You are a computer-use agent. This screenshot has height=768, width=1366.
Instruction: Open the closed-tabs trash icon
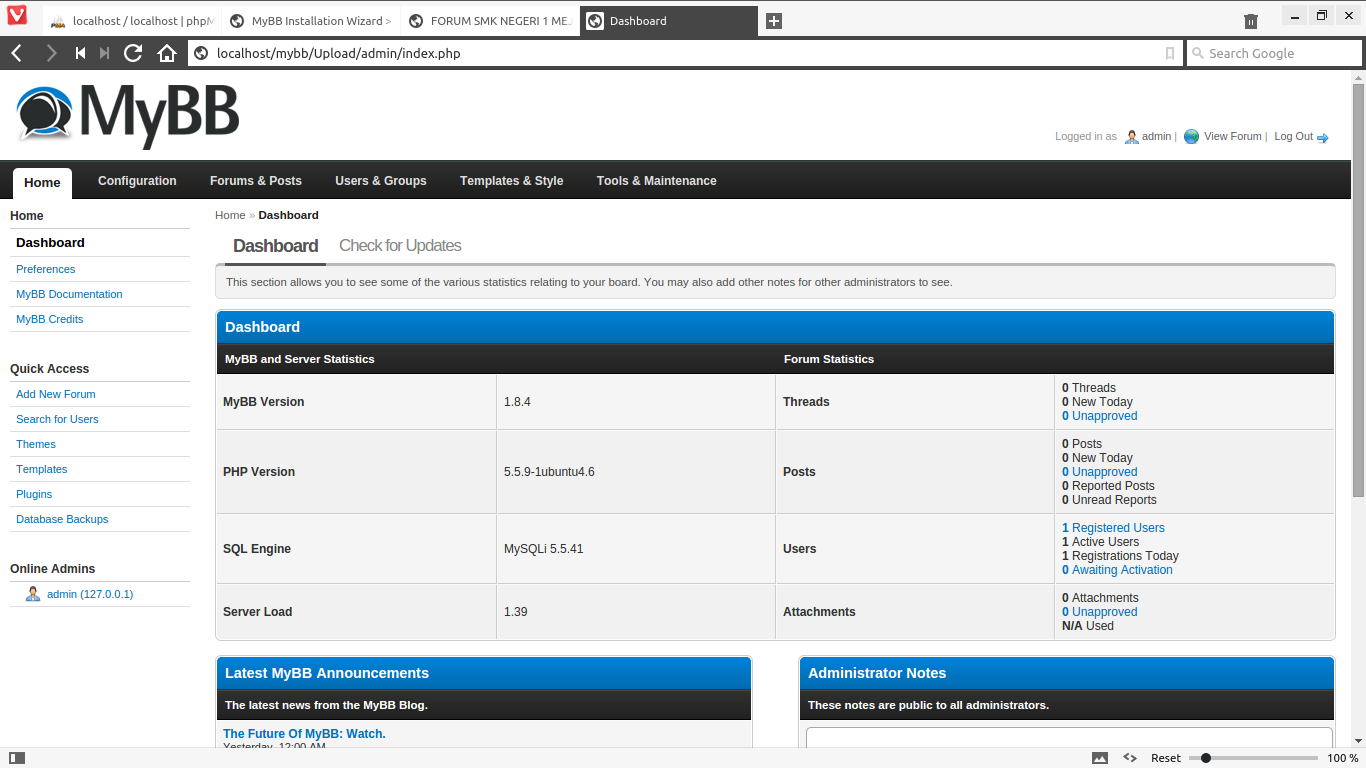[1250, 20]
